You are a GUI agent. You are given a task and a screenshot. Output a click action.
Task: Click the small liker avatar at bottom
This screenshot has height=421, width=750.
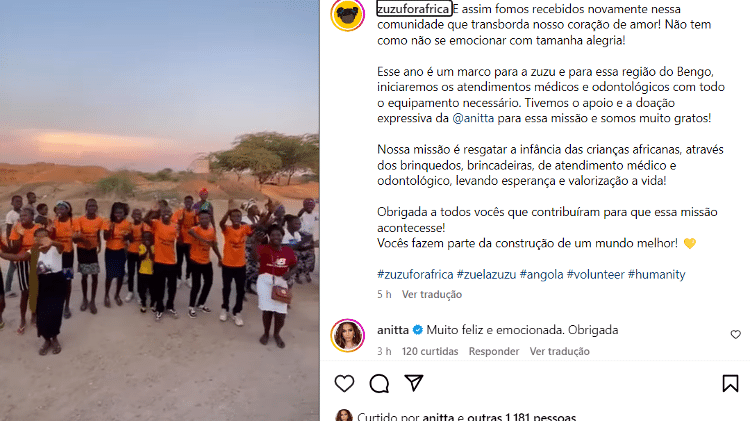pos(344,415)
